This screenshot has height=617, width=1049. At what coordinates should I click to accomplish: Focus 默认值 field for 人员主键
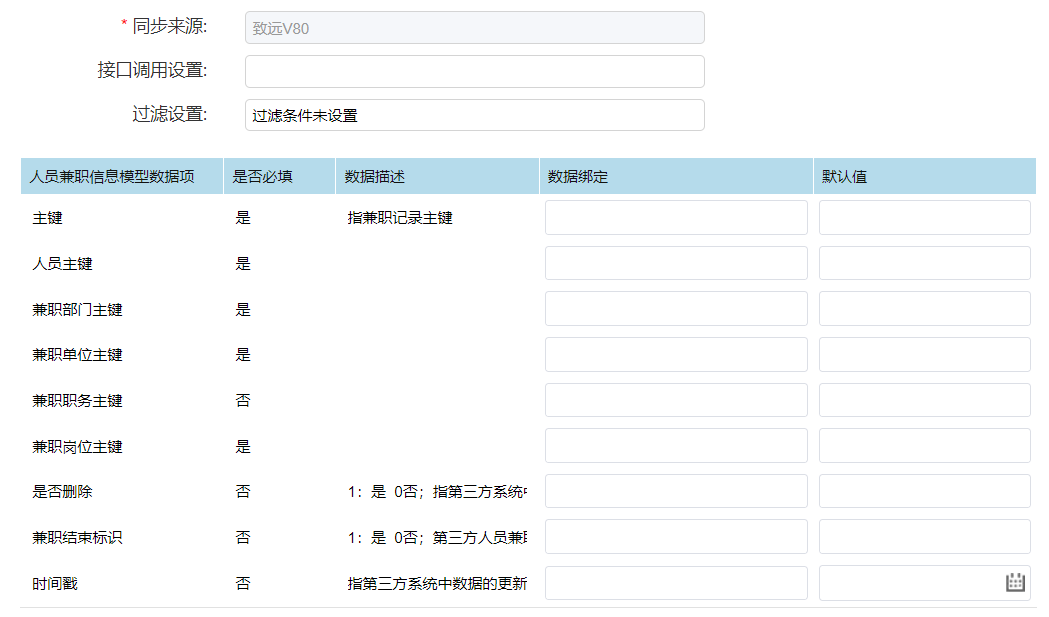(924, 263)
